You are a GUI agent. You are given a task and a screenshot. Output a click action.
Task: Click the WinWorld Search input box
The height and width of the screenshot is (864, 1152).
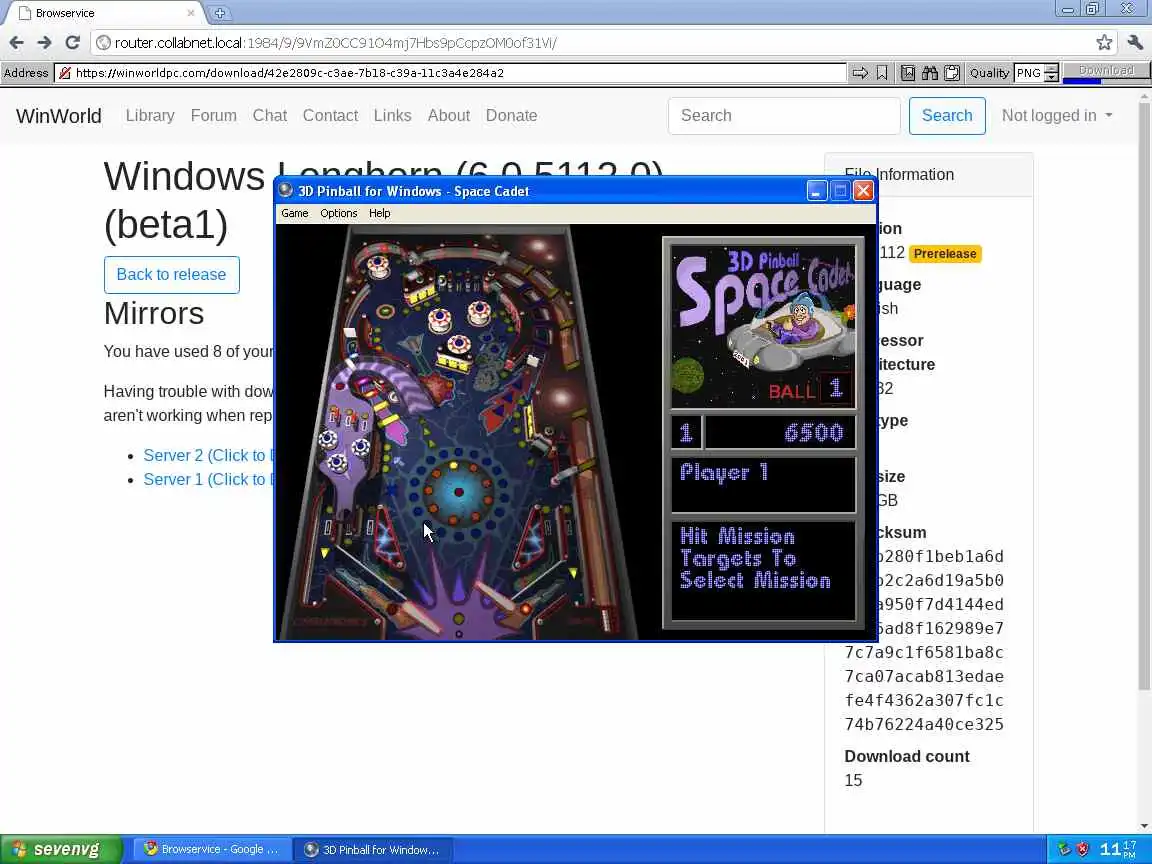(784, 115)
